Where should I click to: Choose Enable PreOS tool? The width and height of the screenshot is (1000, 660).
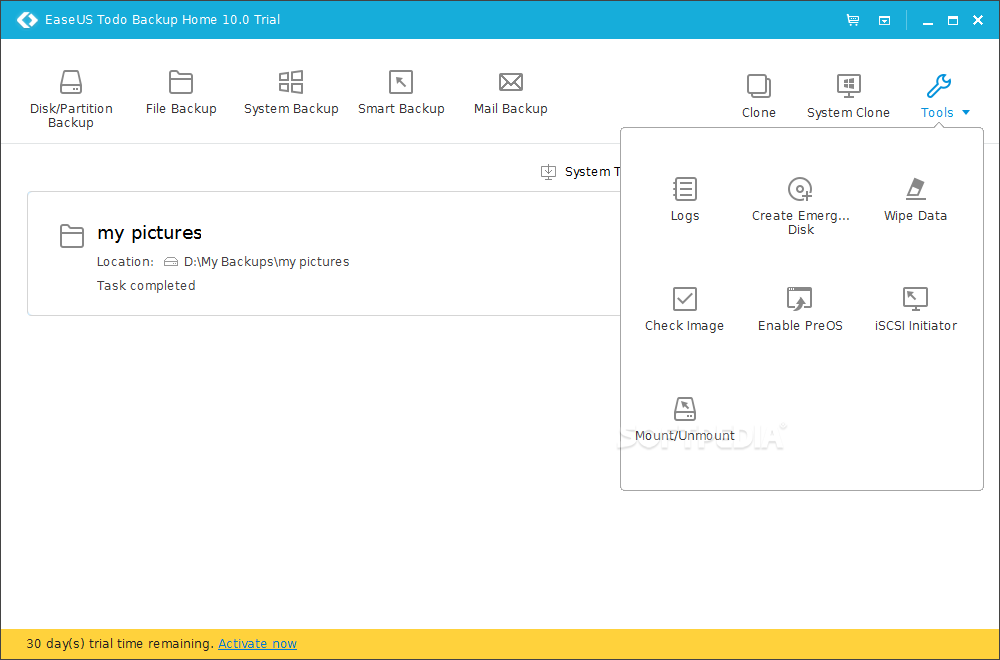click(800, 309)
